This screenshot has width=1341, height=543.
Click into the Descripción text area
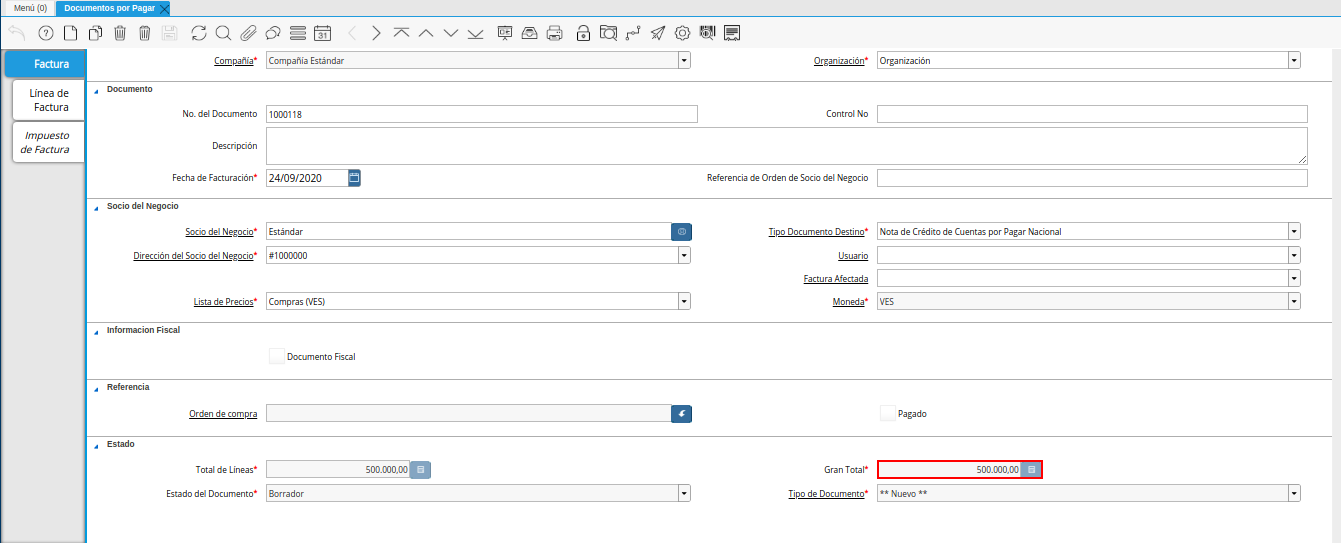(x=786, y=146)
